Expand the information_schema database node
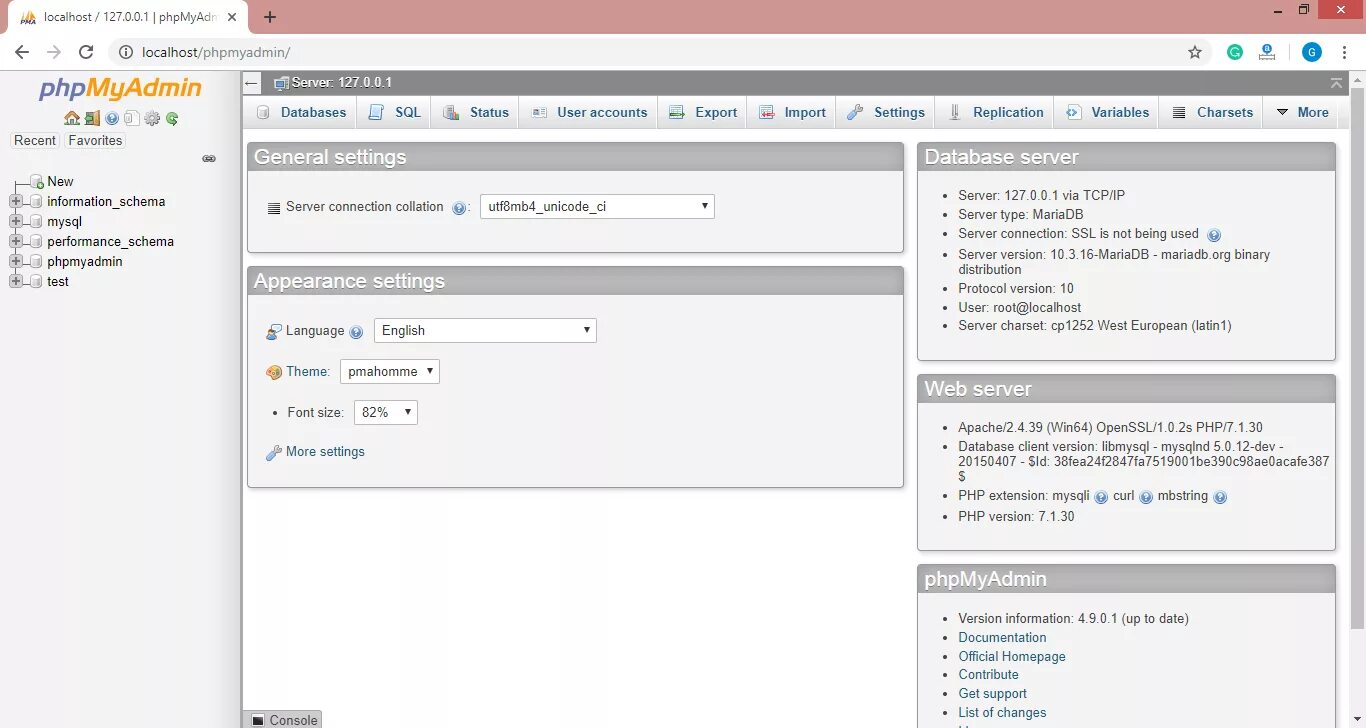1366x728 pixels. tap(15, 201)
